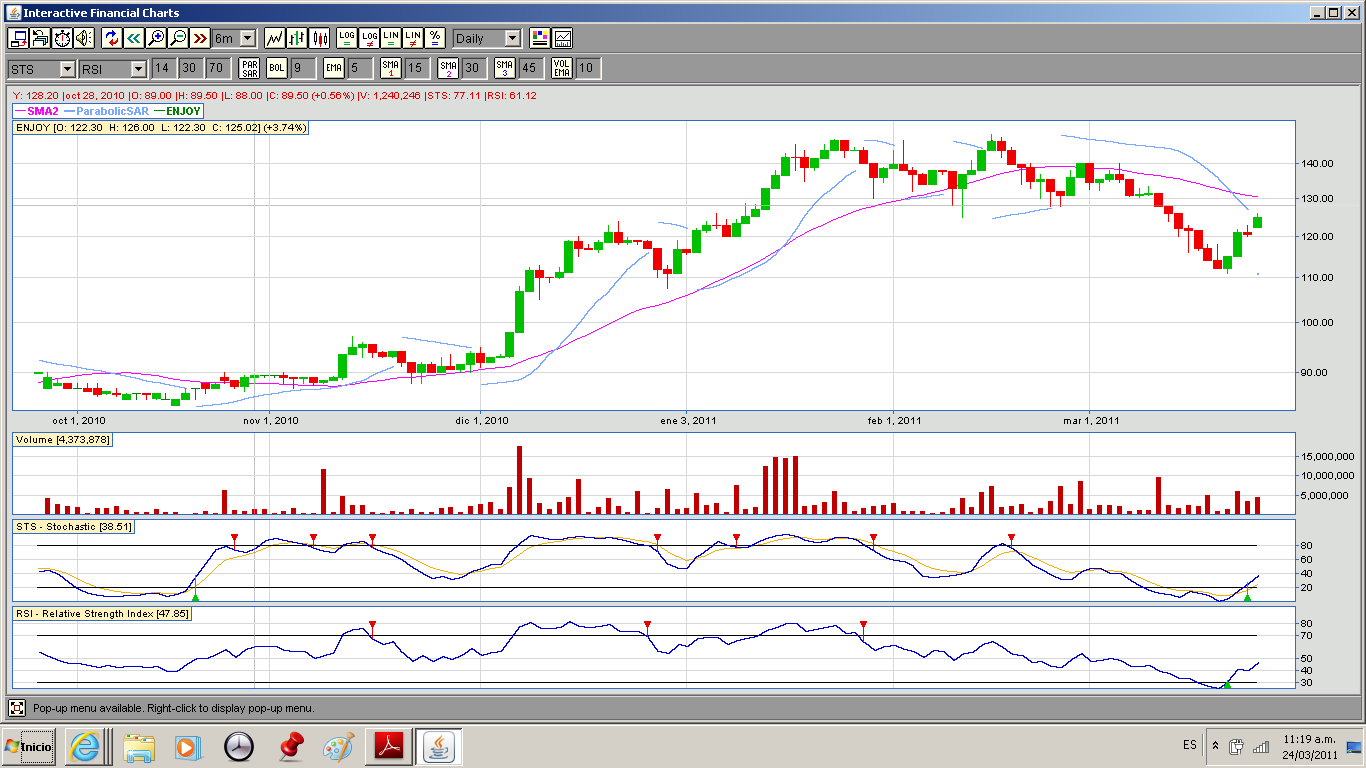Click the LIN equal scale icon
1366x768 pixels.
(x=391, y=38)
